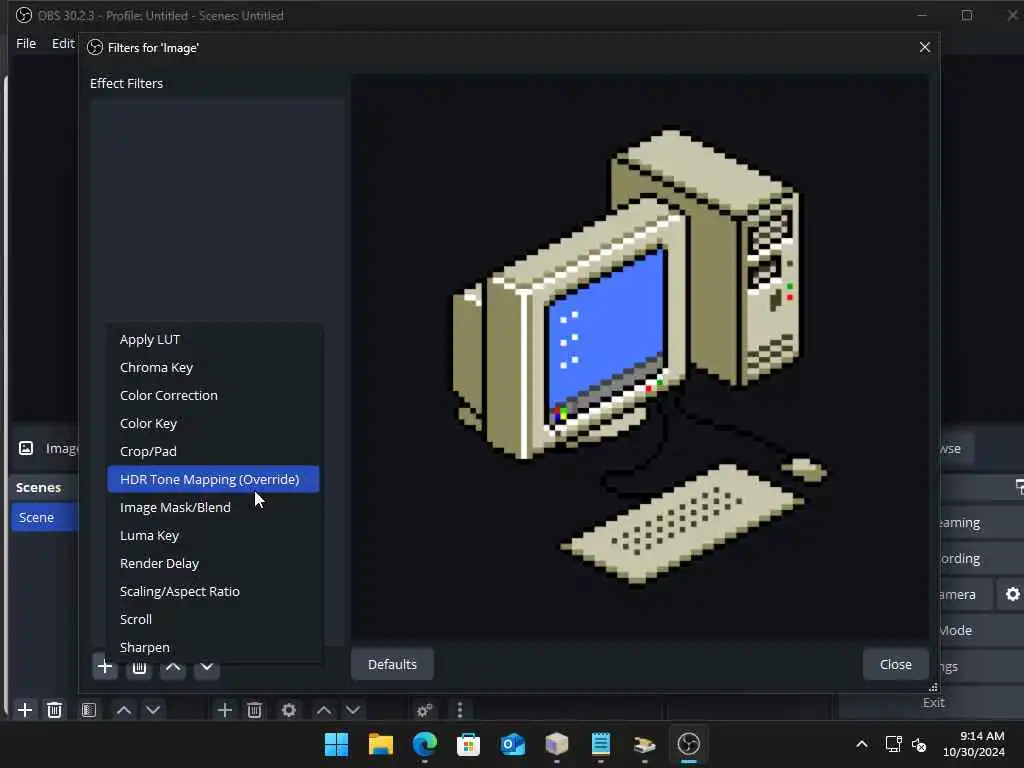Open the audio mixer three-dot menu
1024x768 pixels.
point(460,710)
